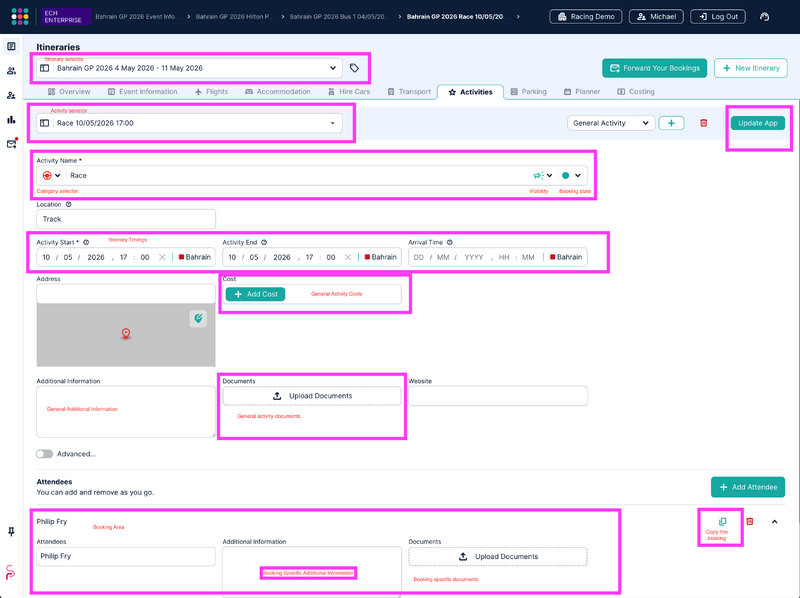Click Forward Your Bookings button
The height and width of the screenshot is (598, 800).
pos(655,68)
